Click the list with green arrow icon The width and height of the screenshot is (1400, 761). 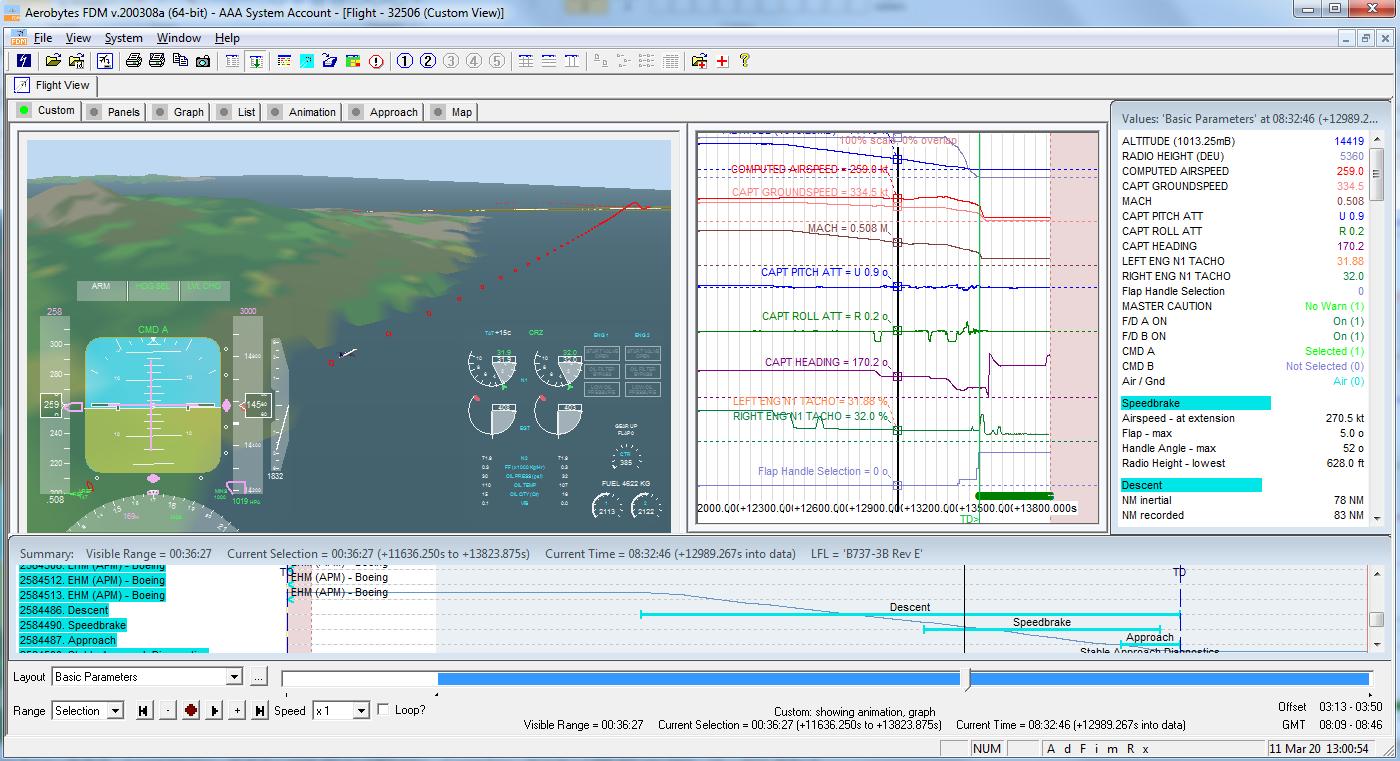coord(255,61)
